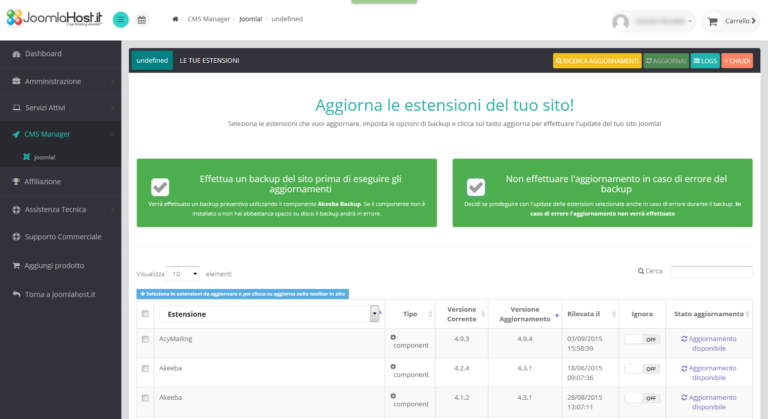Click refresh icon for AcyMailing update status
The height and width of the screenshot is (419, 768).
(684, 339)
